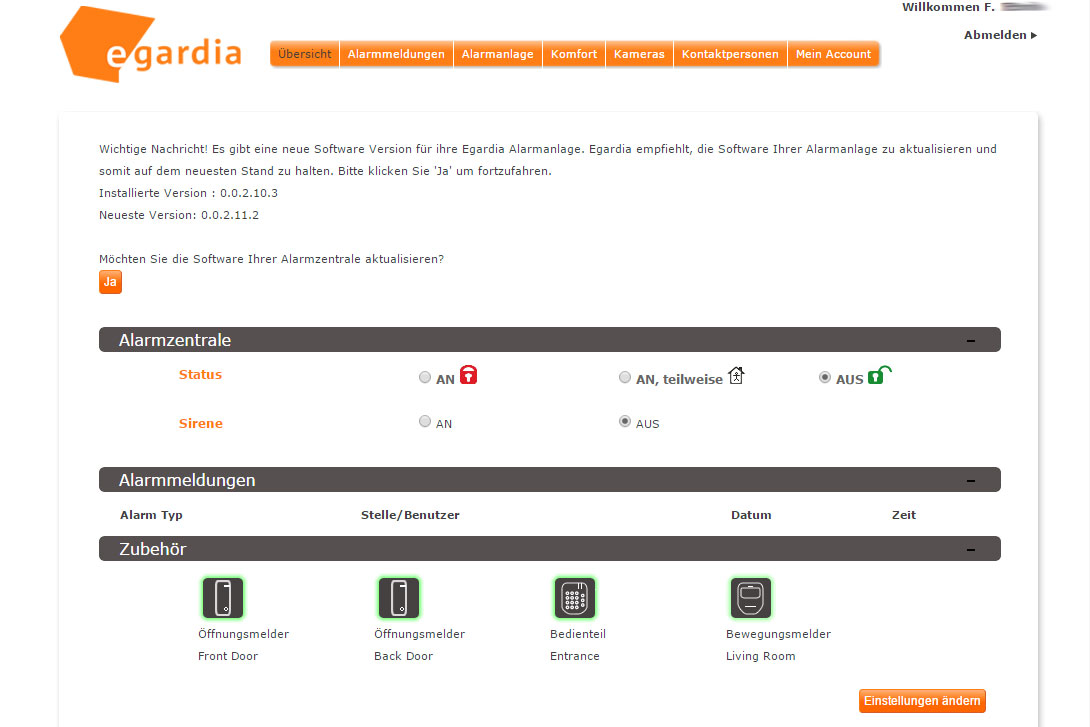Screen dimensions: 1090x727
Task: Select Status AN, teilweise radio button
Action: coord(625,378)
